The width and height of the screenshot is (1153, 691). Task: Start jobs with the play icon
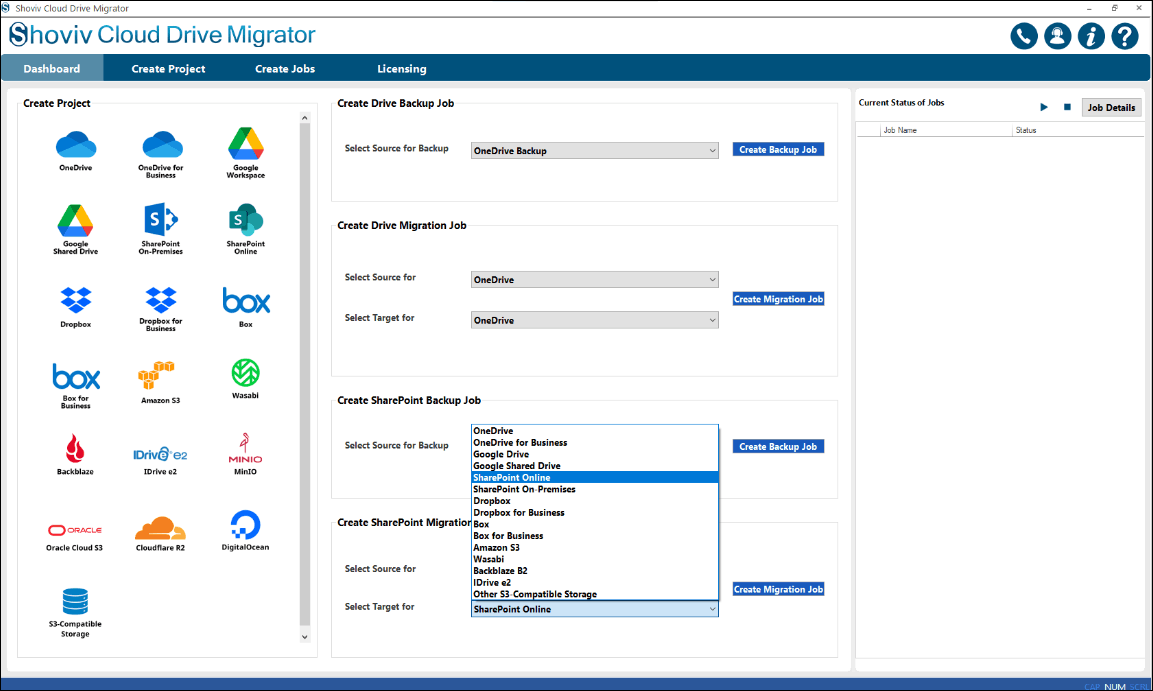(x=1043, y=107)
